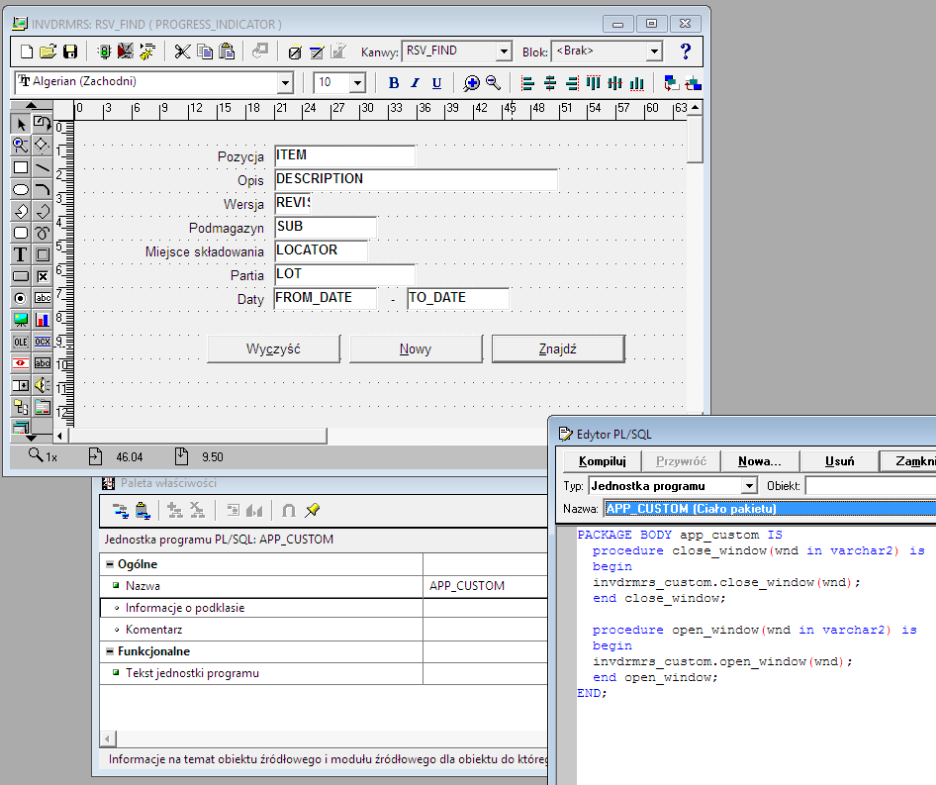Open the Kanwy canvas dropdown
This screenshot has width=936, height=785.
coord(503,51)
